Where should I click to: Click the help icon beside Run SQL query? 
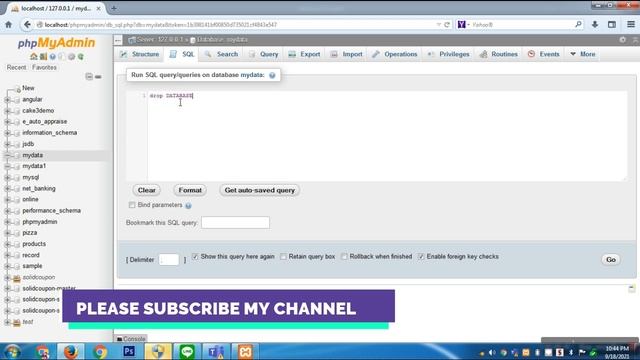click(272, 75)
